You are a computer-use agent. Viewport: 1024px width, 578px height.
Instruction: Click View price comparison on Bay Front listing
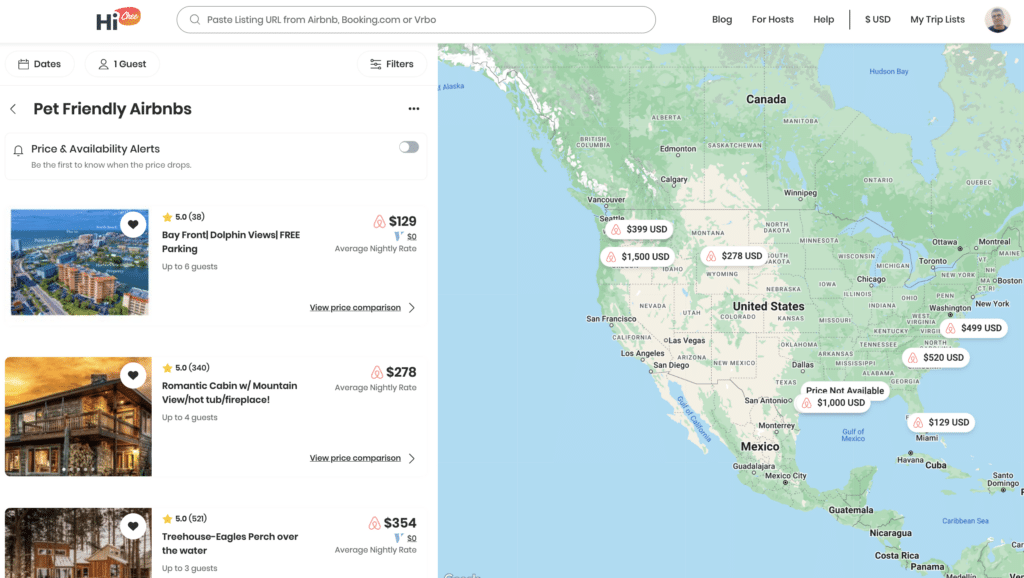pyautogui.click(x=355, y=307)
